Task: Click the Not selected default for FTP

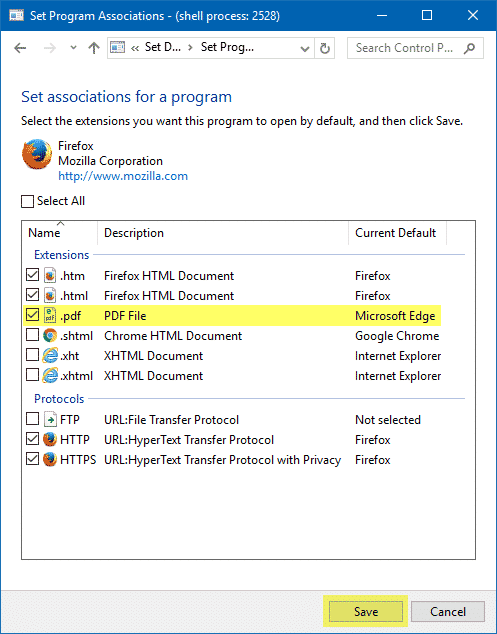Action: 388,420
